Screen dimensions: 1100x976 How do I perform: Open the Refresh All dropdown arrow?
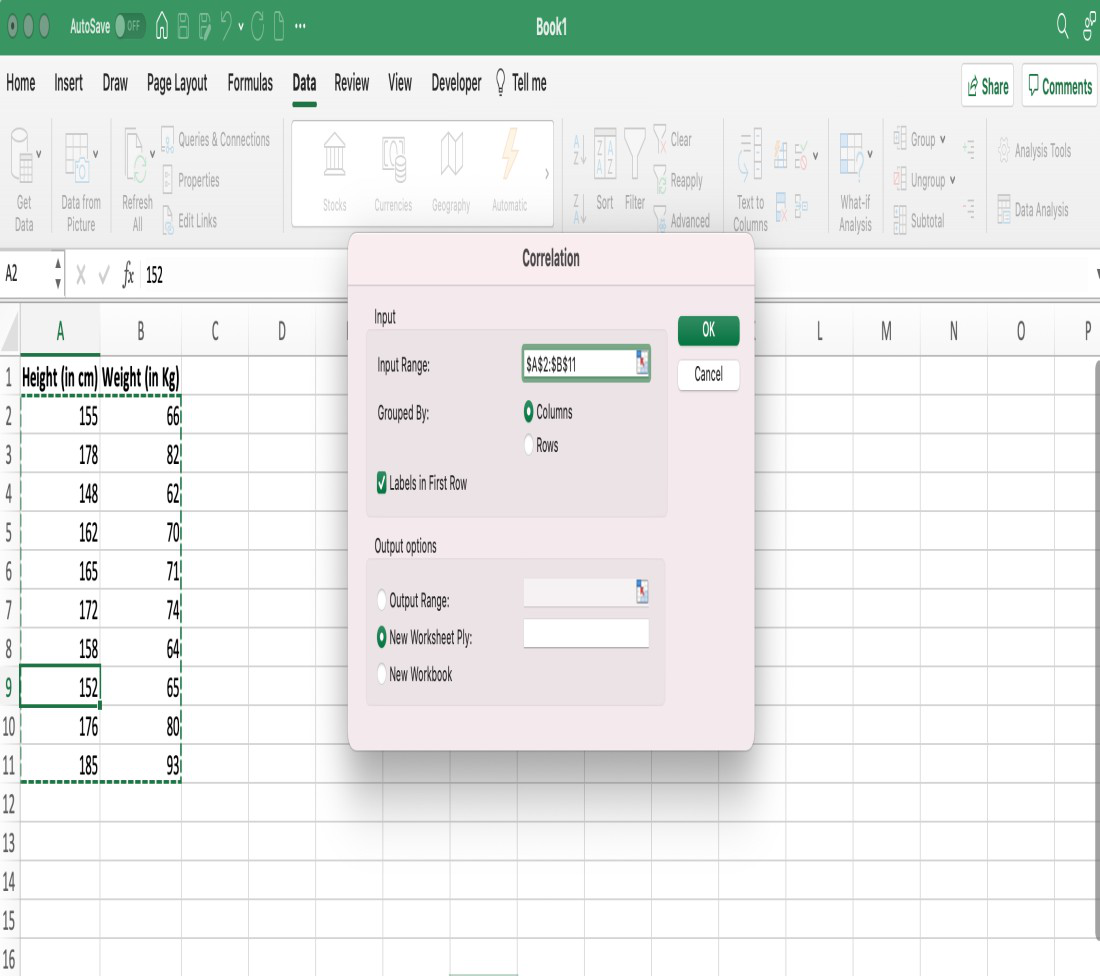pyautogui.click(x=152, y=154)
